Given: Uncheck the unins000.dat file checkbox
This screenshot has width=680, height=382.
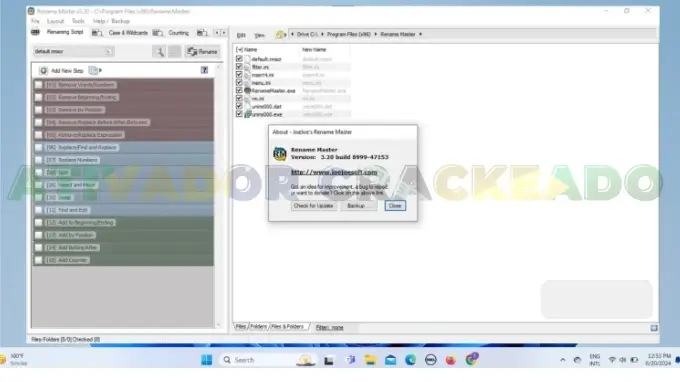Looking at the screenshot, I should 239,106.
